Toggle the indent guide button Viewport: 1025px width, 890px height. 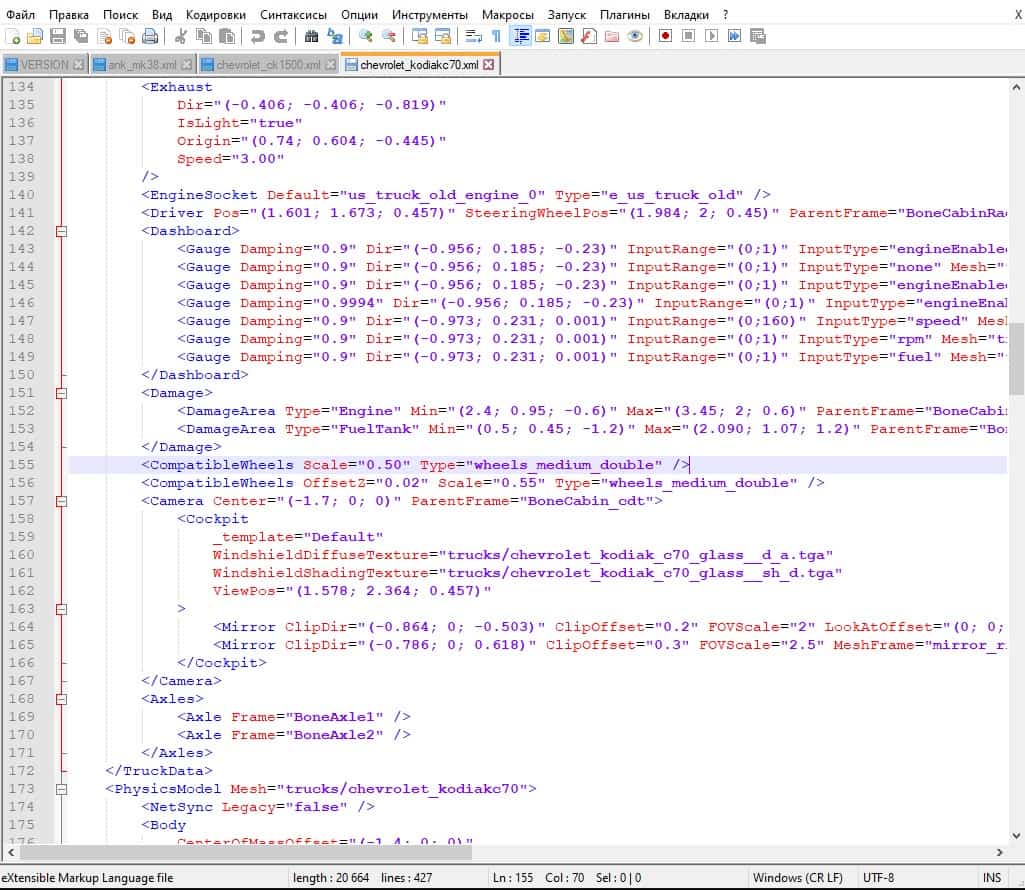click(521, 37)
